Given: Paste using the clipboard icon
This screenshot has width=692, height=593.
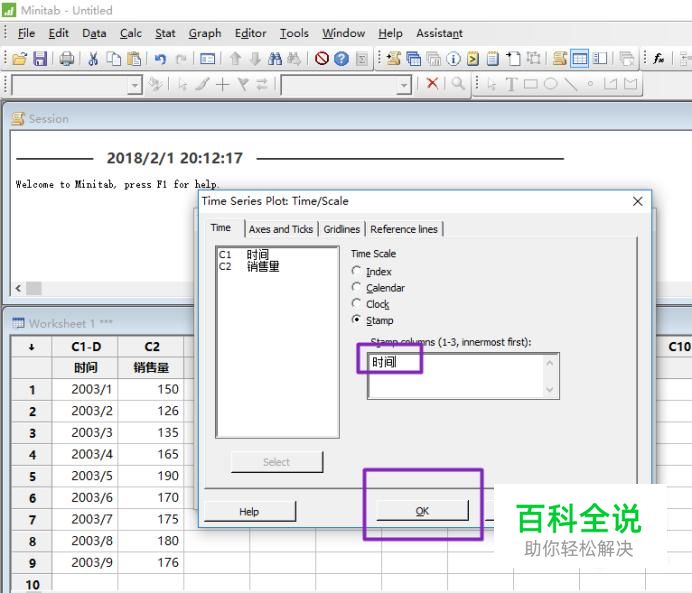Looking at the screenshot, I should coord(134,59).
